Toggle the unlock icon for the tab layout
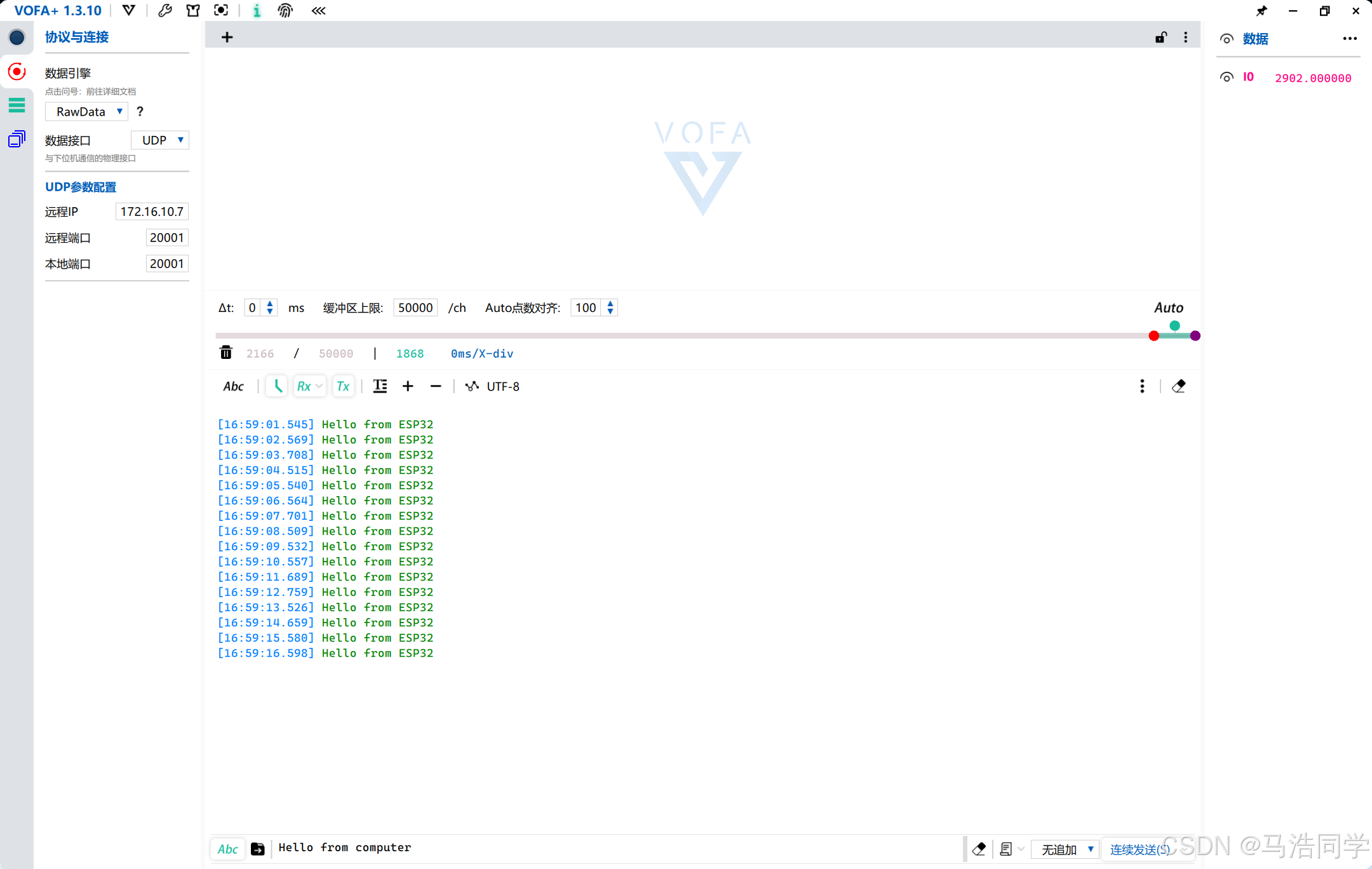The width and height of the screenshot is (1372, 869). pos(1160,37)
